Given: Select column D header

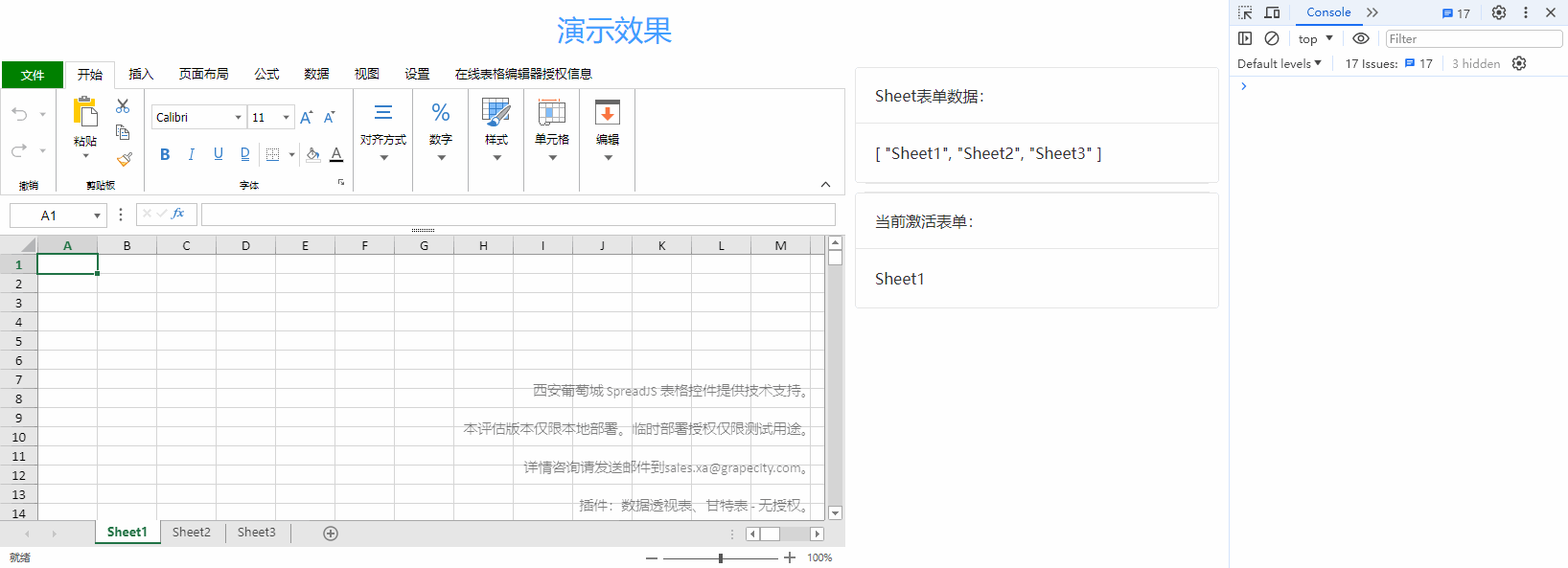Looking at the screenshot, I should coord(245,245).
